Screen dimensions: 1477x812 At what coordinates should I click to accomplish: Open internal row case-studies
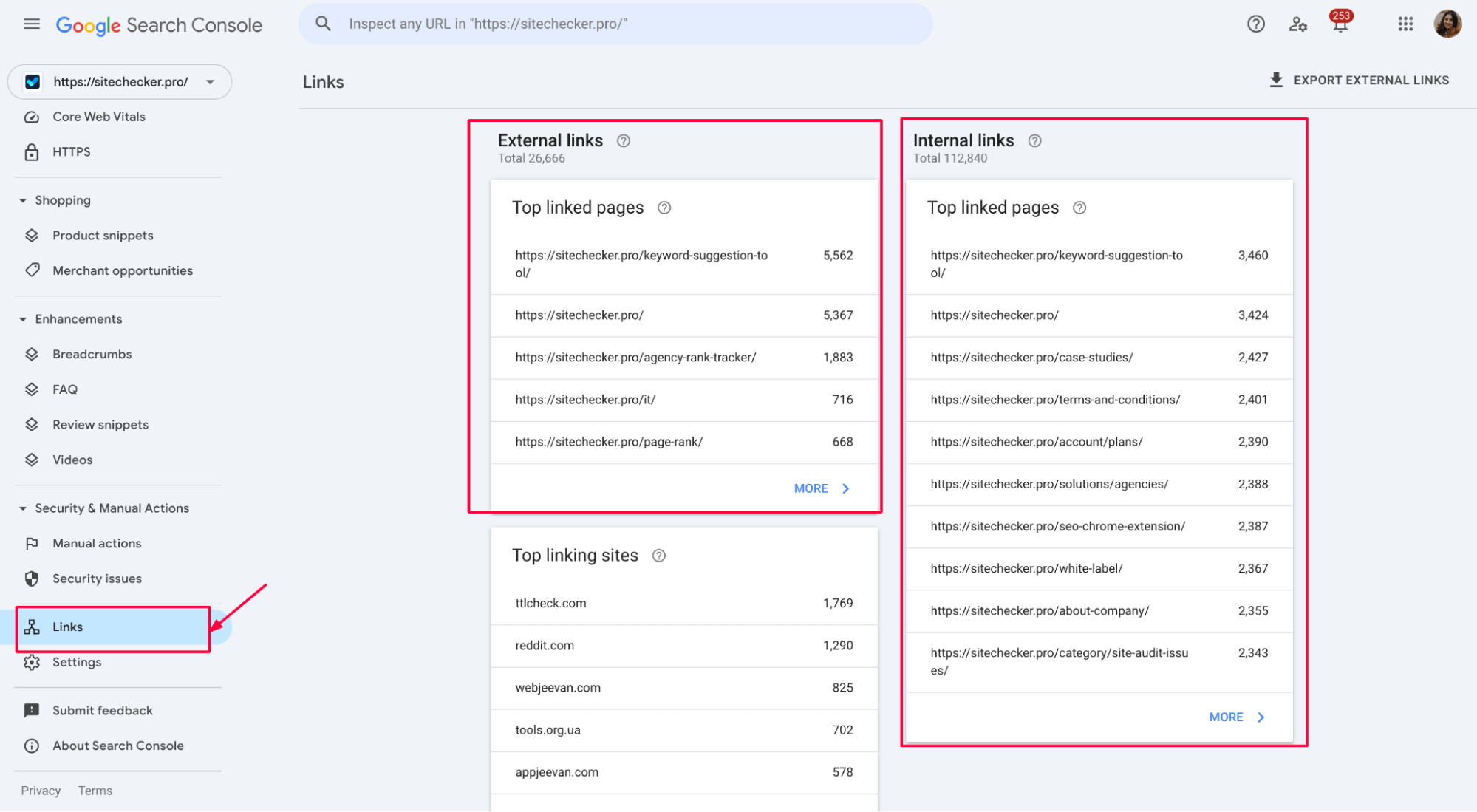tap(1099, 358)
